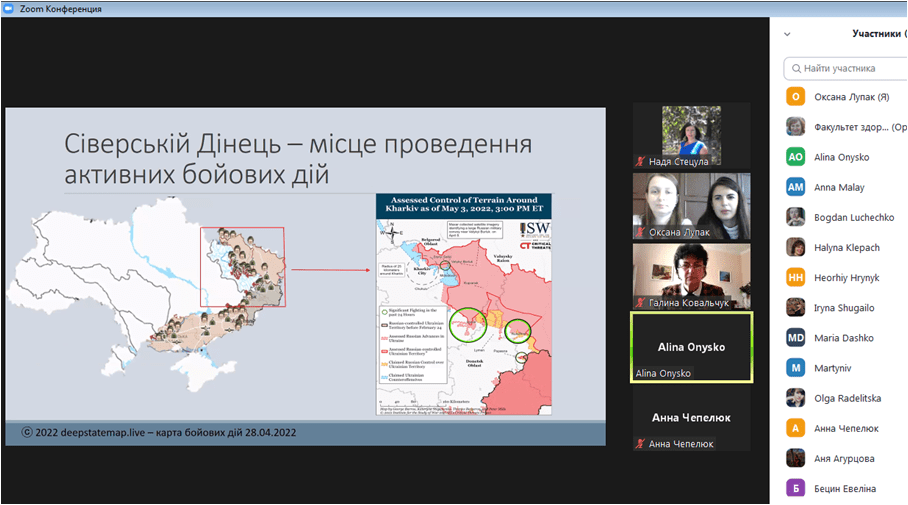The width and height of the screenshot is (908, 505).
Task: Click muted mic icon on Анна Чепелюк tile
Action: (640, 444)
